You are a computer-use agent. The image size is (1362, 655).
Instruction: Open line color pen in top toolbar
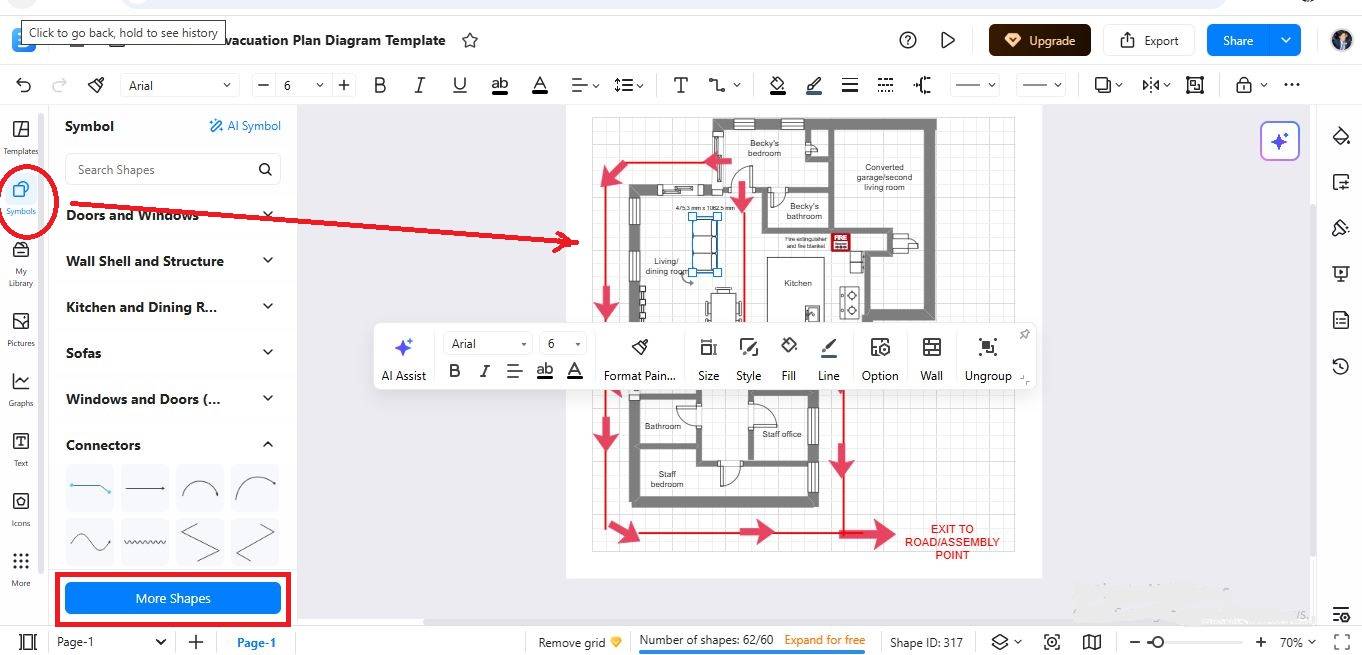click(813, 85)
